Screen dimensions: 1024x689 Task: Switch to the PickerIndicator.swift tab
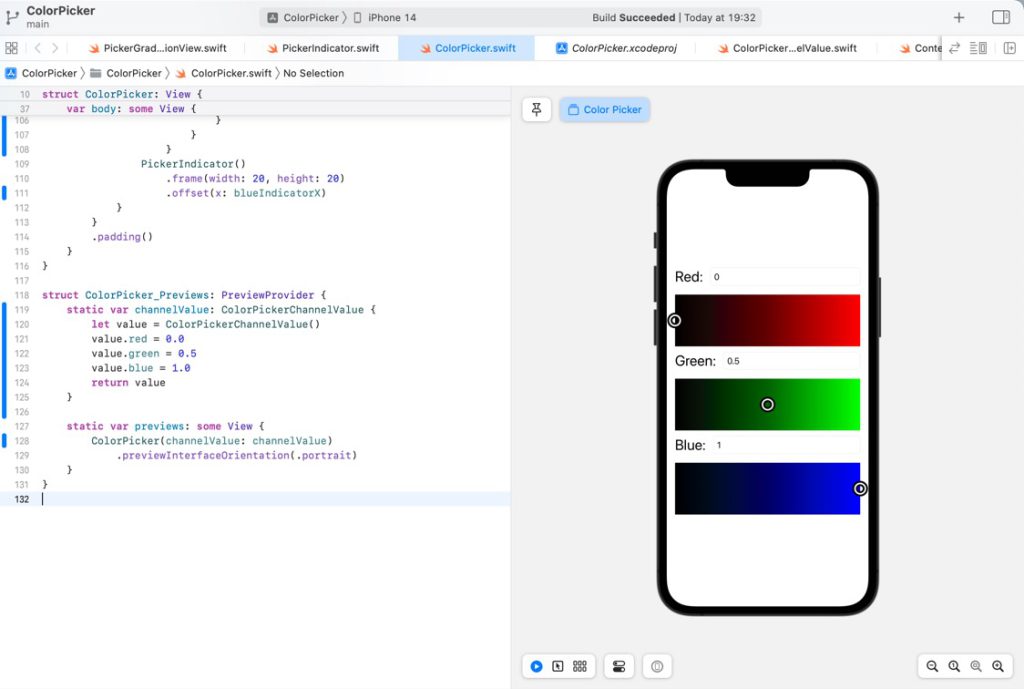click(x=323, y=48)
